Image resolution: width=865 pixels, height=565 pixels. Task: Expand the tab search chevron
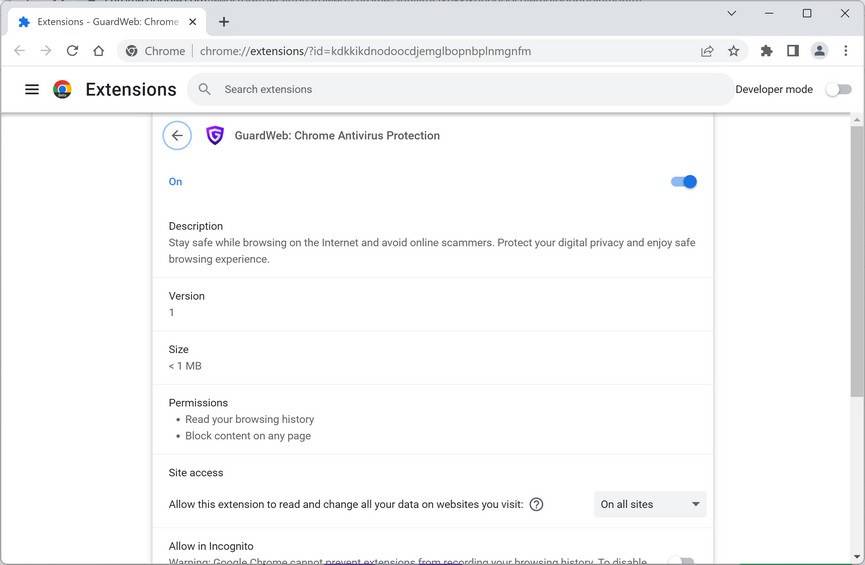[x=732, y=14]
